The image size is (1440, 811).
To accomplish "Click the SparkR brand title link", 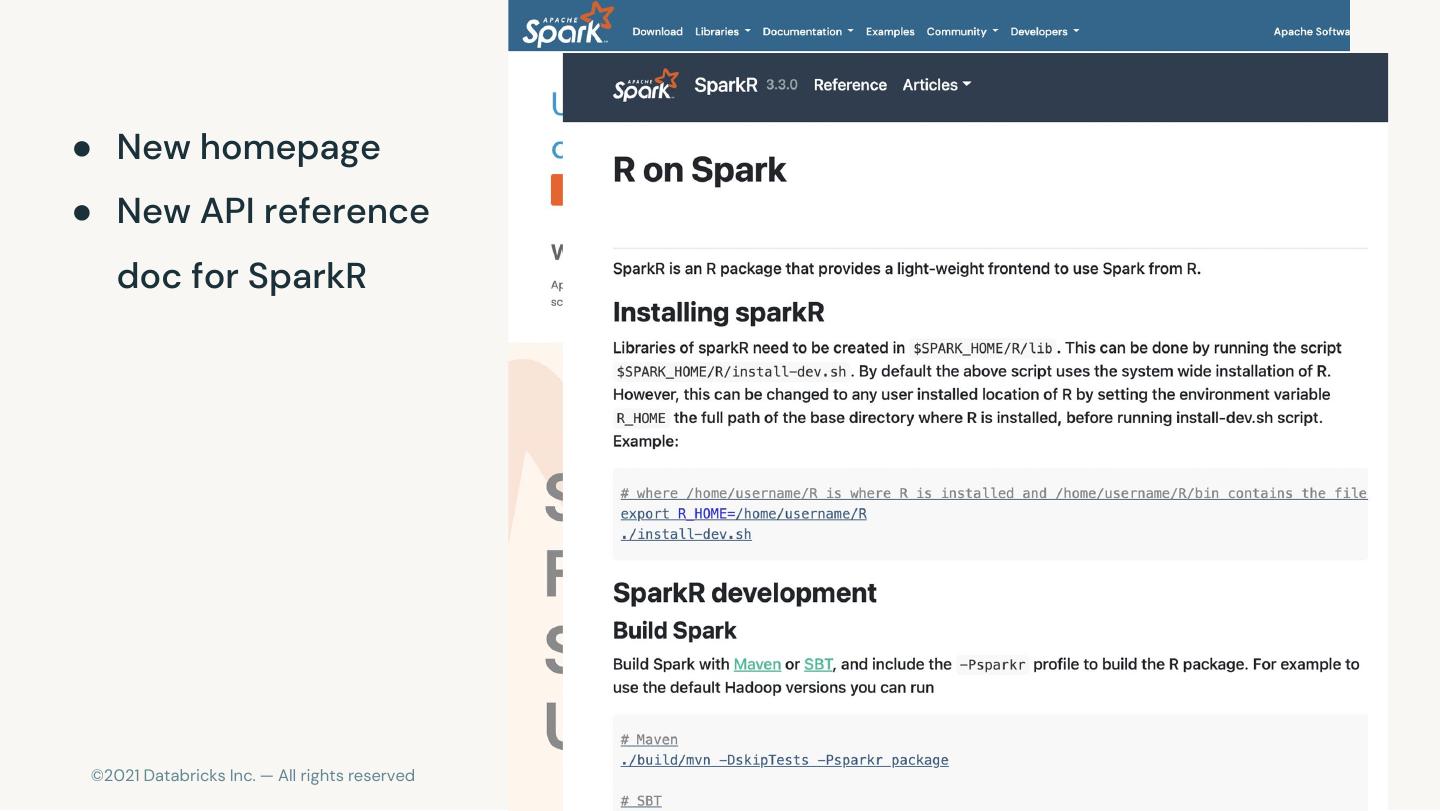I will click(726, 85).
